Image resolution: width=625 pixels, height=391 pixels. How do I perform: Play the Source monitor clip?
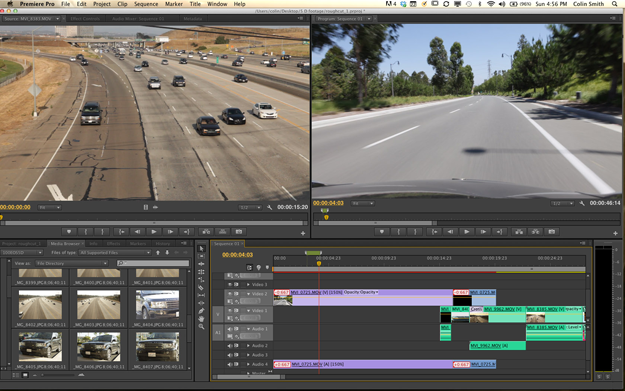pos(154,232)
